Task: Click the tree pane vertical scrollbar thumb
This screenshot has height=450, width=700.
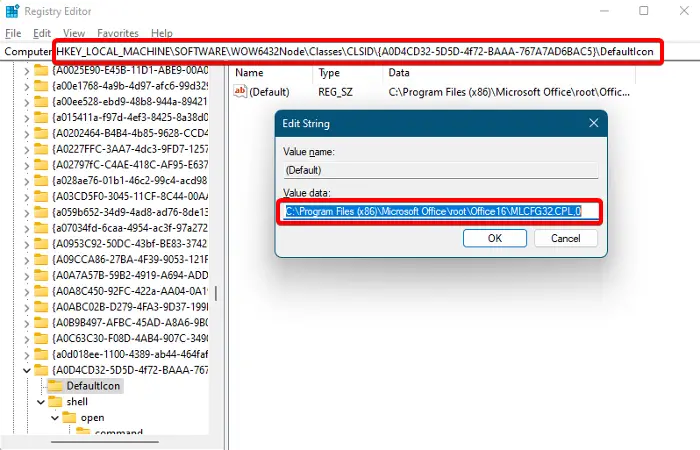Action: click(x=216, y=293)
